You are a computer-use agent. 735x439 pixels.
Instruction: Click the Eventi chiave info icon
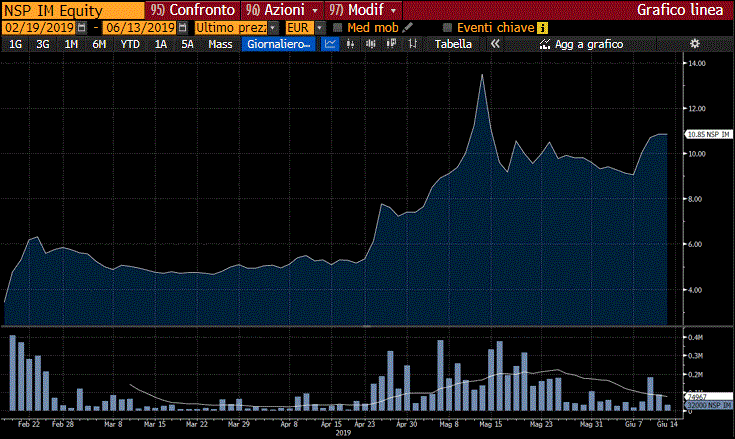click(x=542, y=28)
